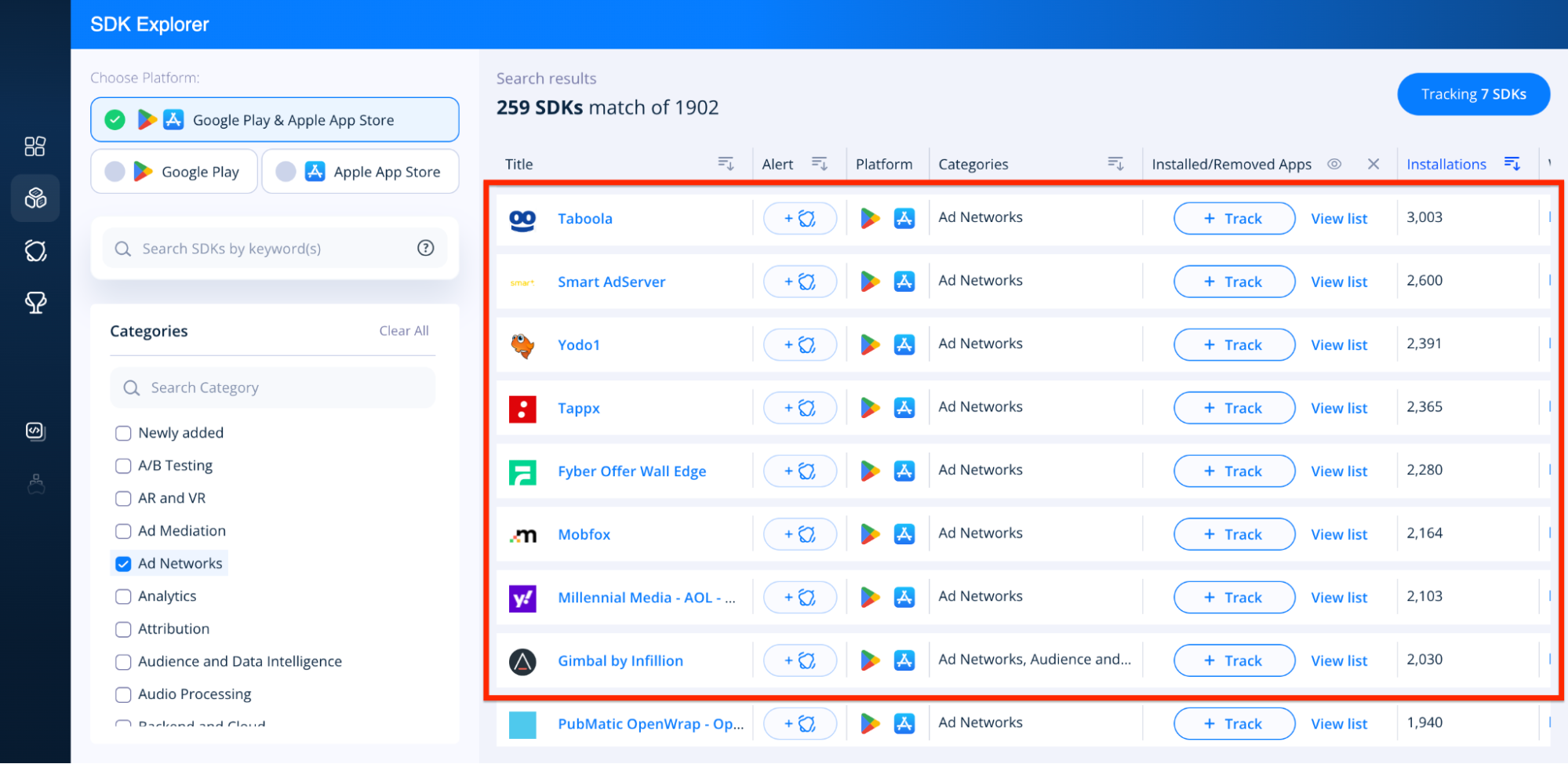1568x764 pixels.
Task: Focus the Search Category field
Action: pyautogui.click(x=272, y=387)
